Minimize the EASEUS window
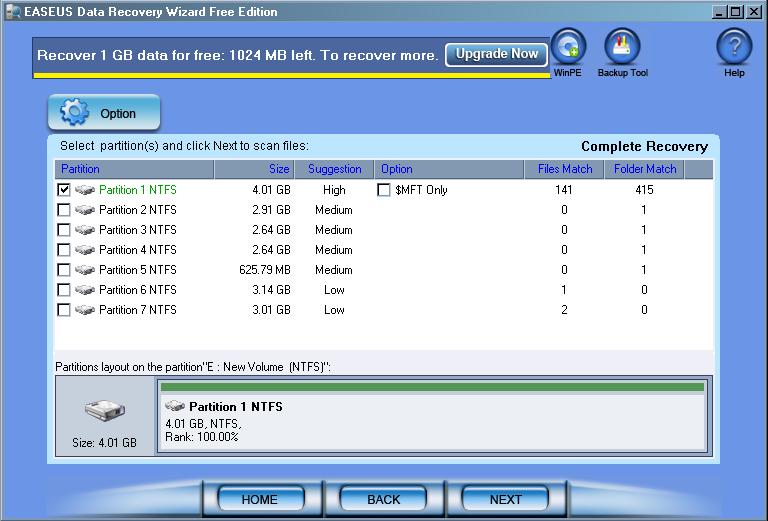Screen dimensions: 768x521 click(719, 12)
